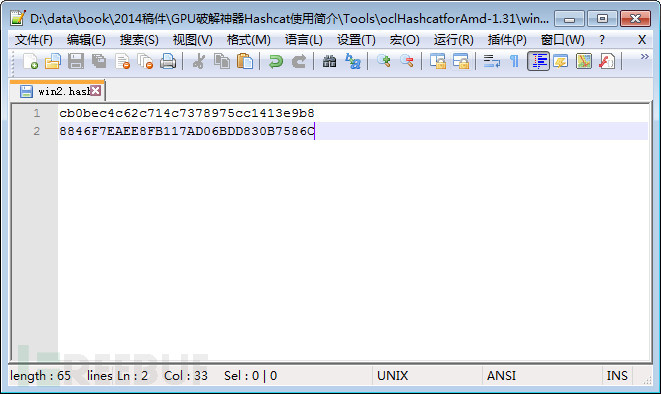Screen dimensions: 661x394
Task: Minimize the Notepad++ window
Action: pos(570,19)
